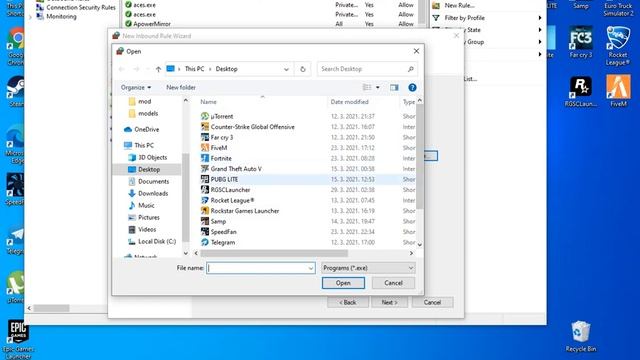Open the Programs (*.exe) file type dropdown
Image resolution: width=640 pixels, height=360 pixels.
pos(368,268)
